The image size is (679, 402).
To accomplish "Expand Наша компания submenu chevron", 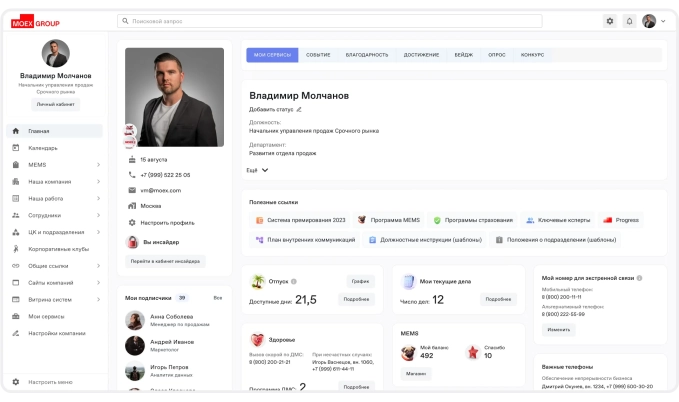I will pos(98,182).
